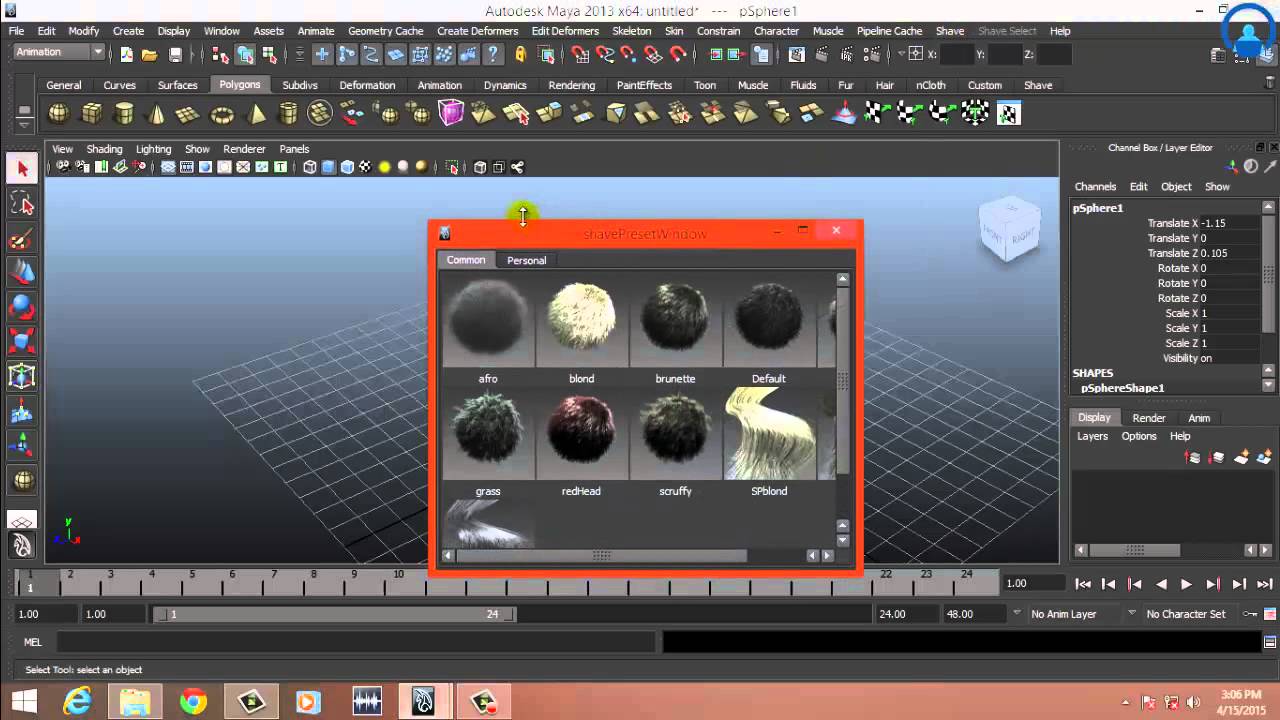This screenshot has width=1280, height=720.
Task: Click the New scene icon
Action: [126, 54]
